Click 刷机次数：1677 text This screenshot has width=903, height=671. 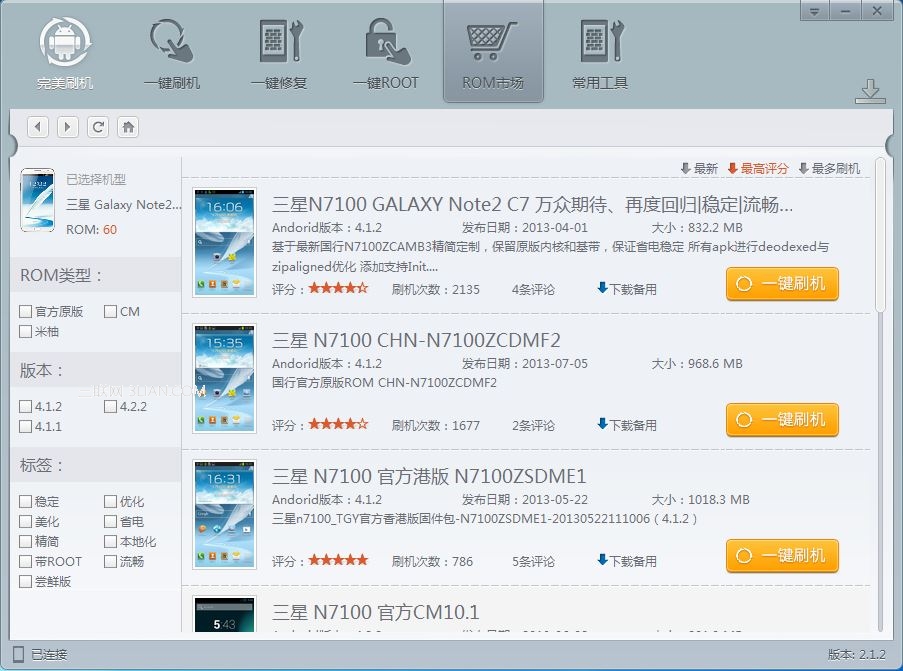pyautogui.click(x=435, y=425)
